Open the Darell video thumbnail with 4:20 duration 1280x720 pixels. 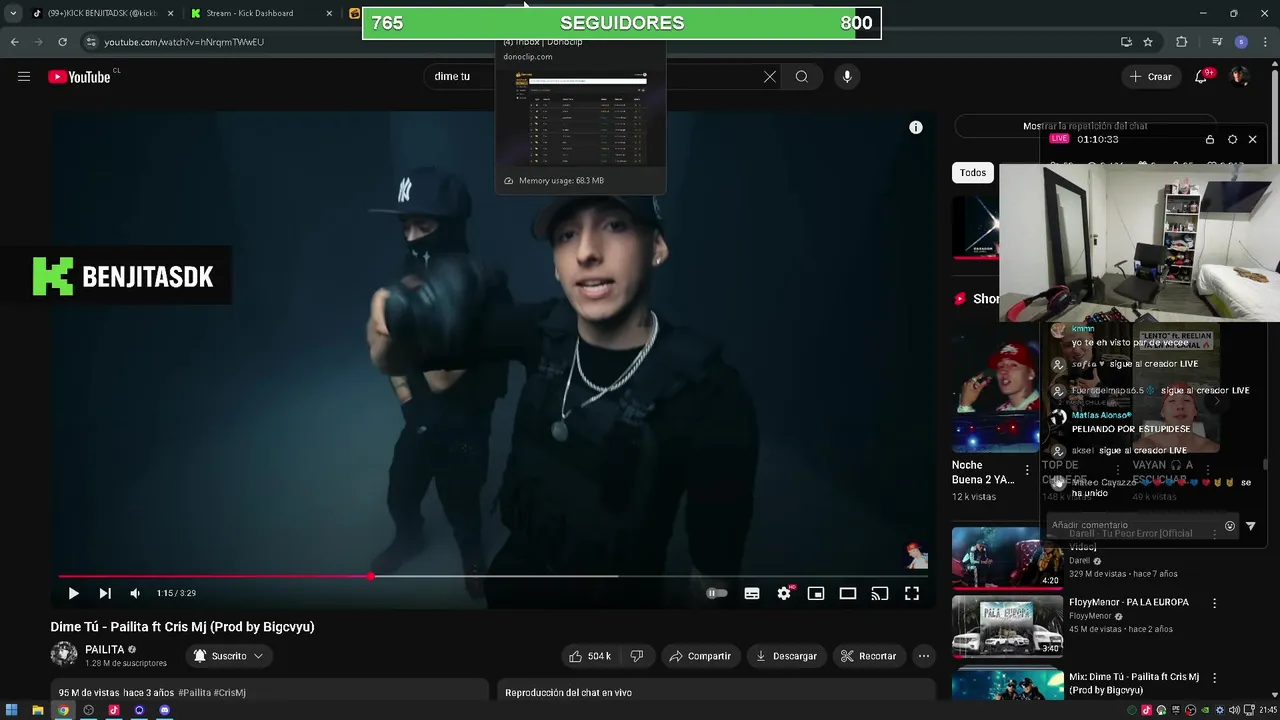[1007, 558]
